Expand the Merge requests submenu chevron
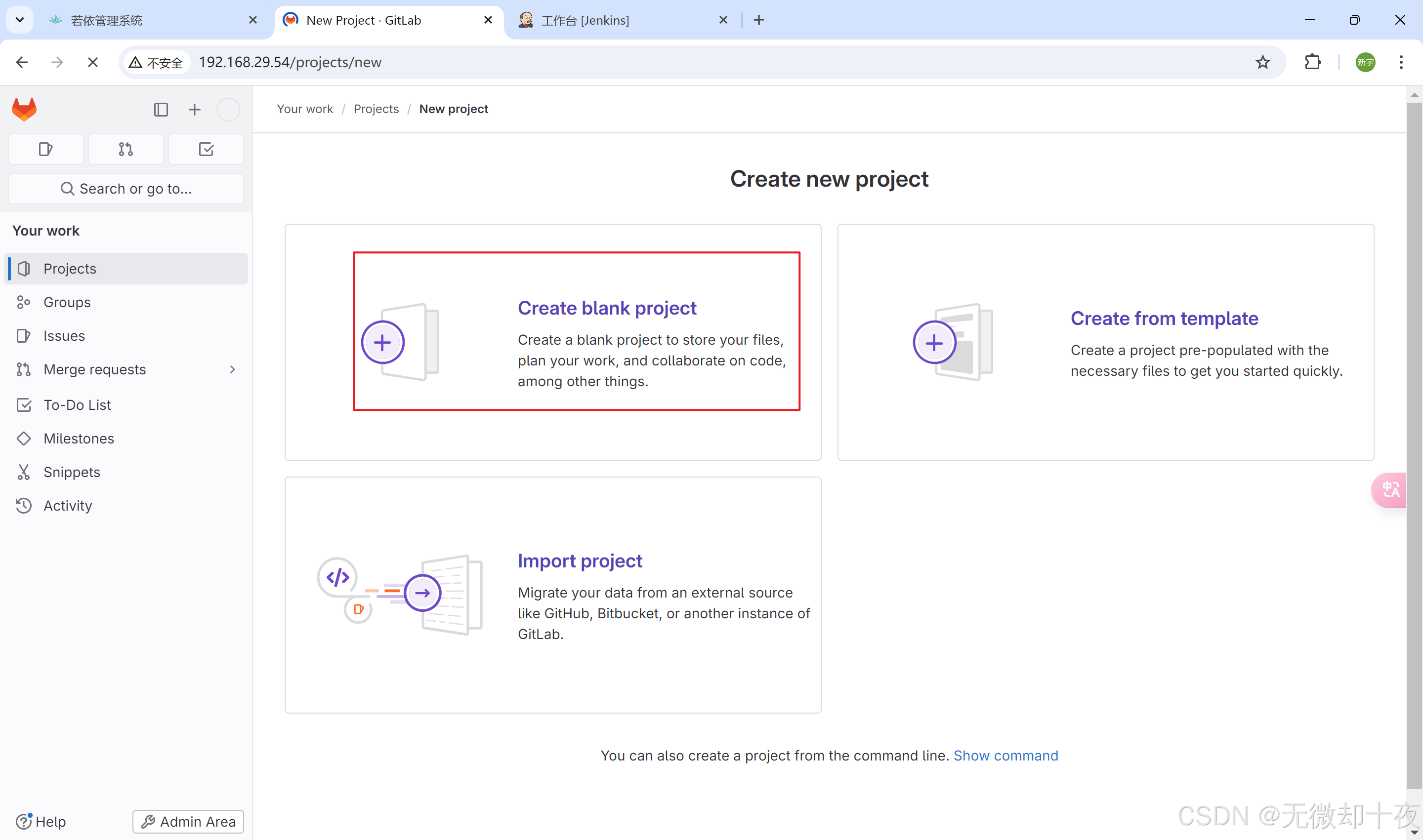 click(232, 369)
